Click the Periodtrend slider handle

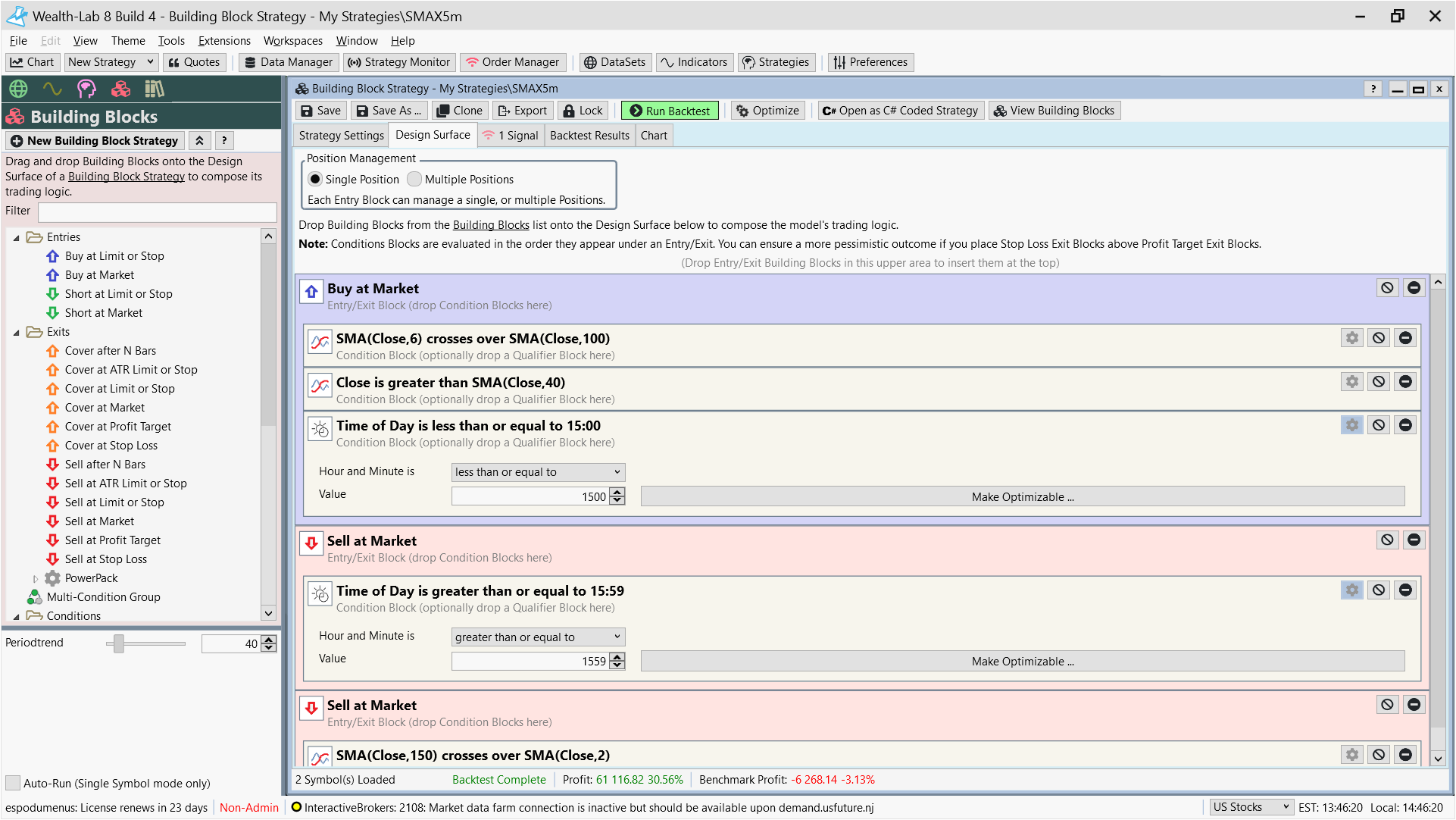click(x=119, y=643)
